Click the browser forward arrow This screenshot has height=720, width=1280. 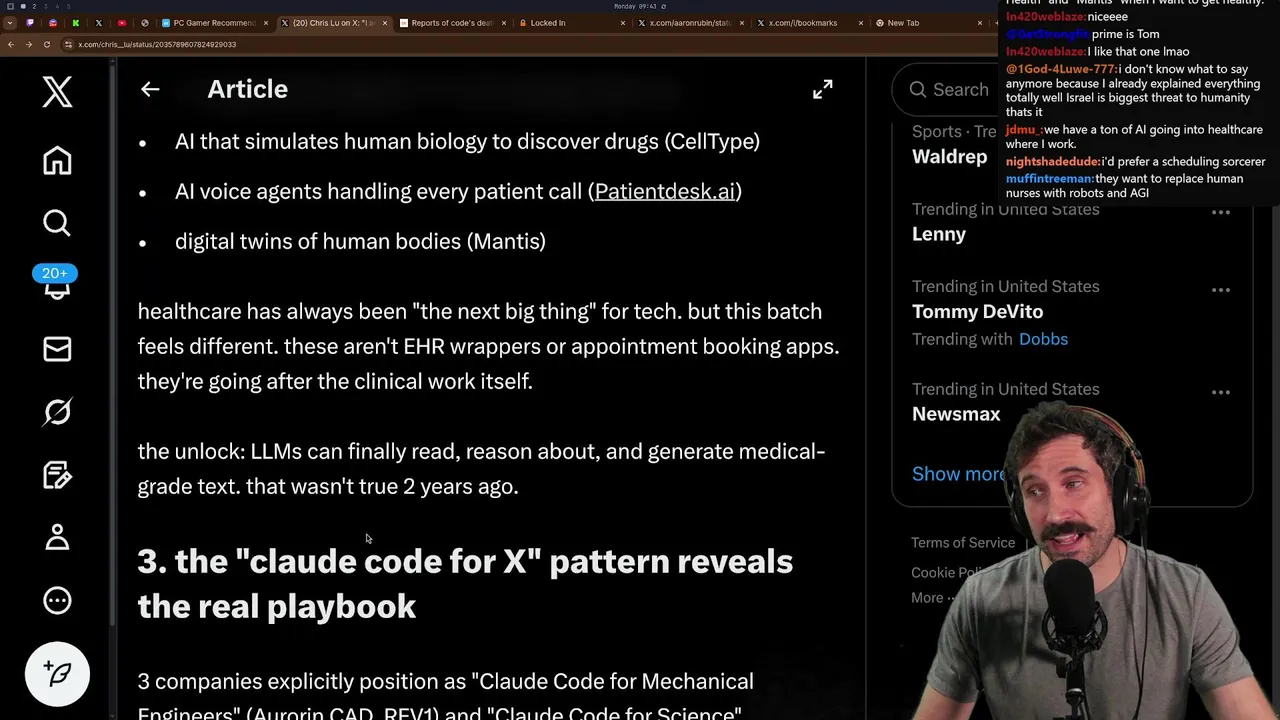click(29, 44)
